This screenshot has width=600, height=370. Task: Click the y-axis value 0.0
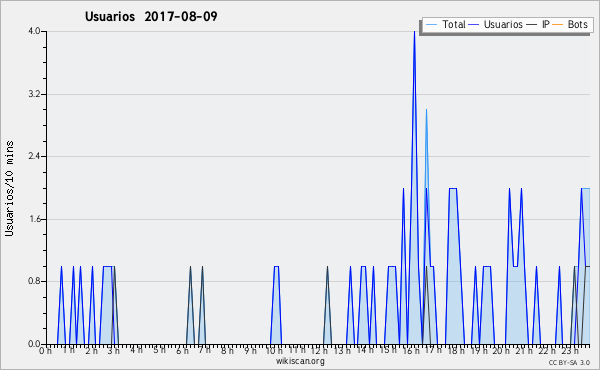34,344
